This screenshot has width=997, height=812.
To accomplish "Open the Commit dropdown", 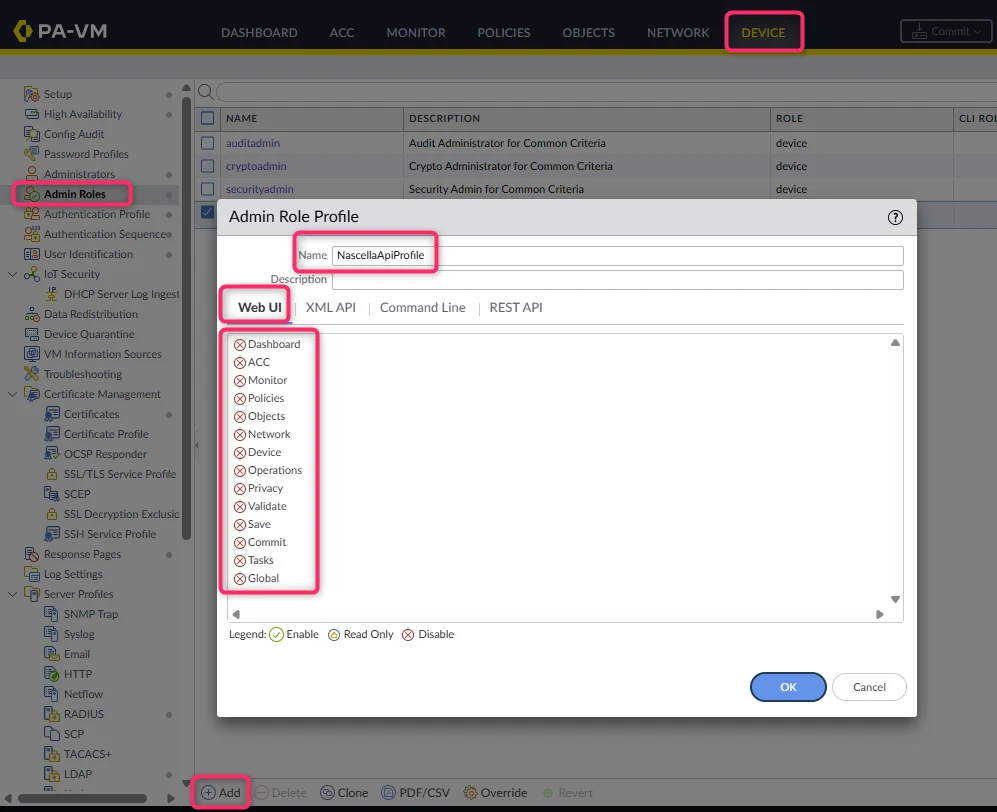I will (947, 31).
